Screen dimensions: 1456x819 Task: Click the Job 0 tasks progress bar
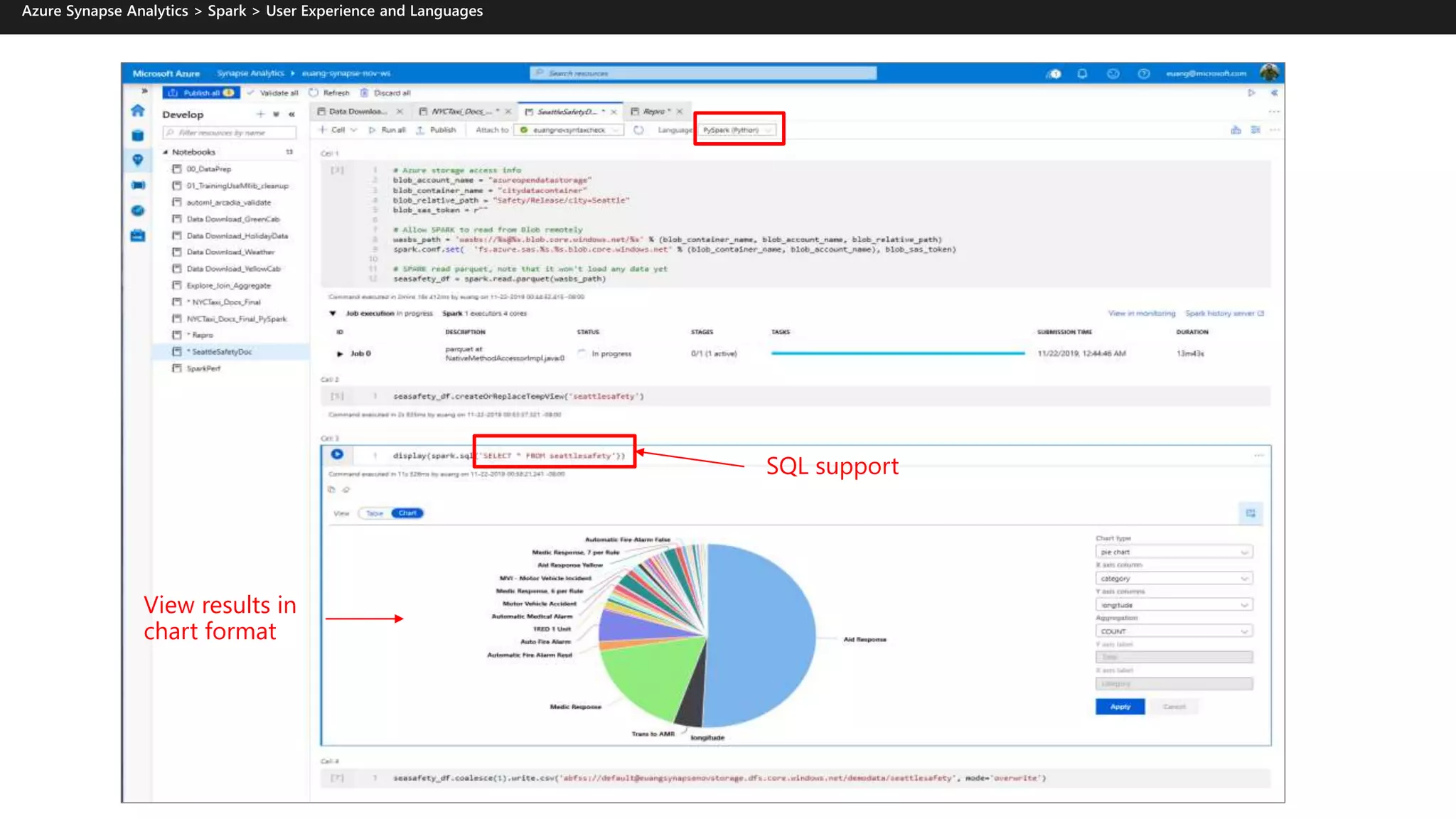(x=898, y=353)
